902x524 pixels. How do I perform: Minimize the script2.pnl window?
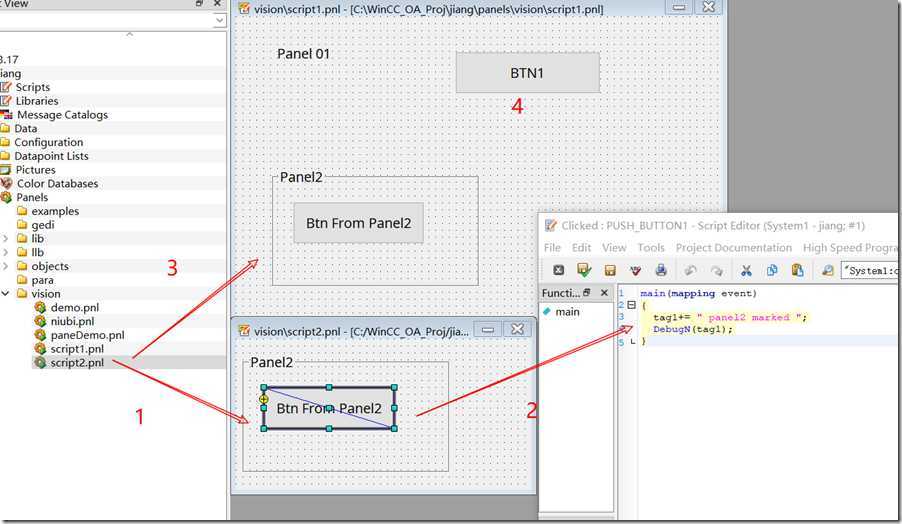(488, 330)
